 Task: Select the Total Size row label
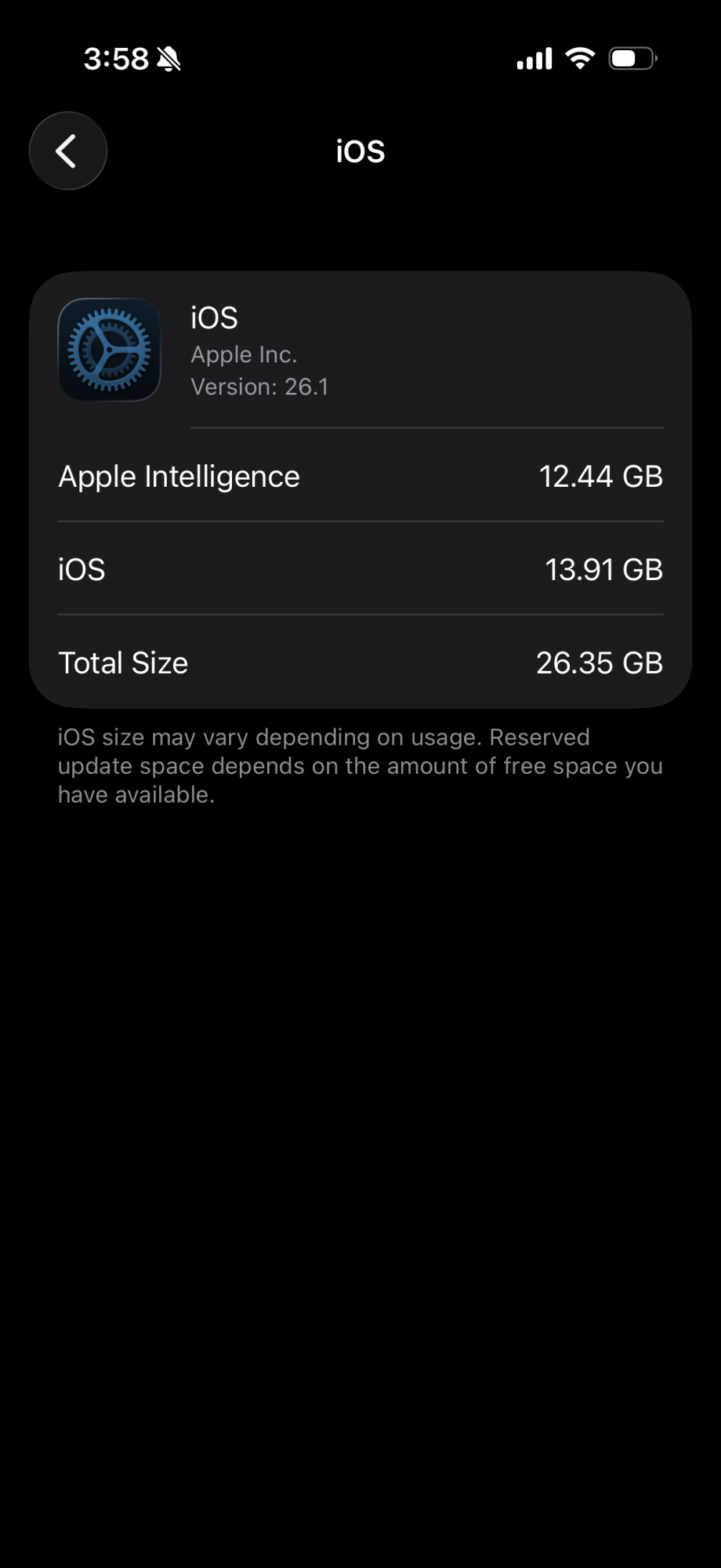pos(123,663)
